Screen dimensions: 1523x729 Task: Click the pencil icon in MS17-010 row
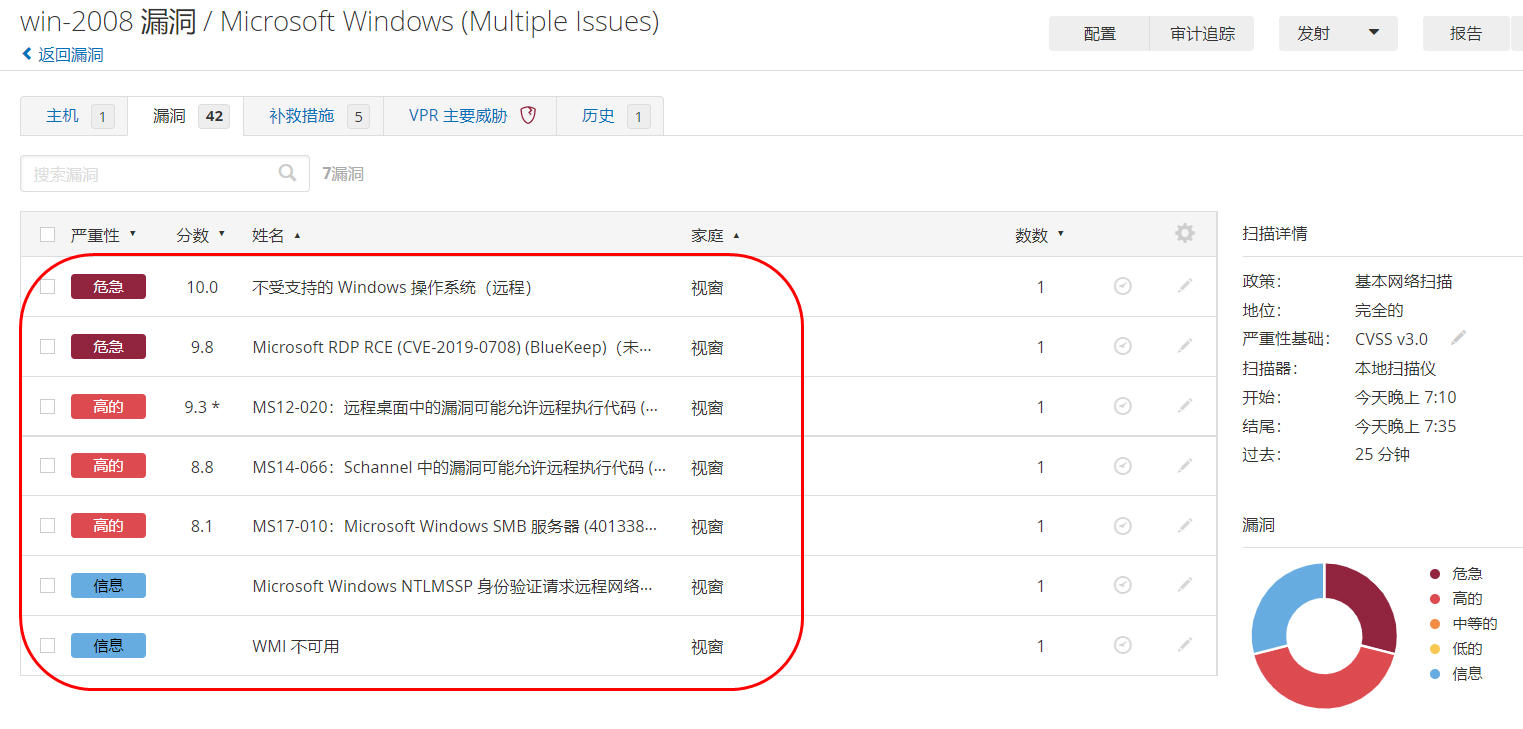pos(1185,525)
